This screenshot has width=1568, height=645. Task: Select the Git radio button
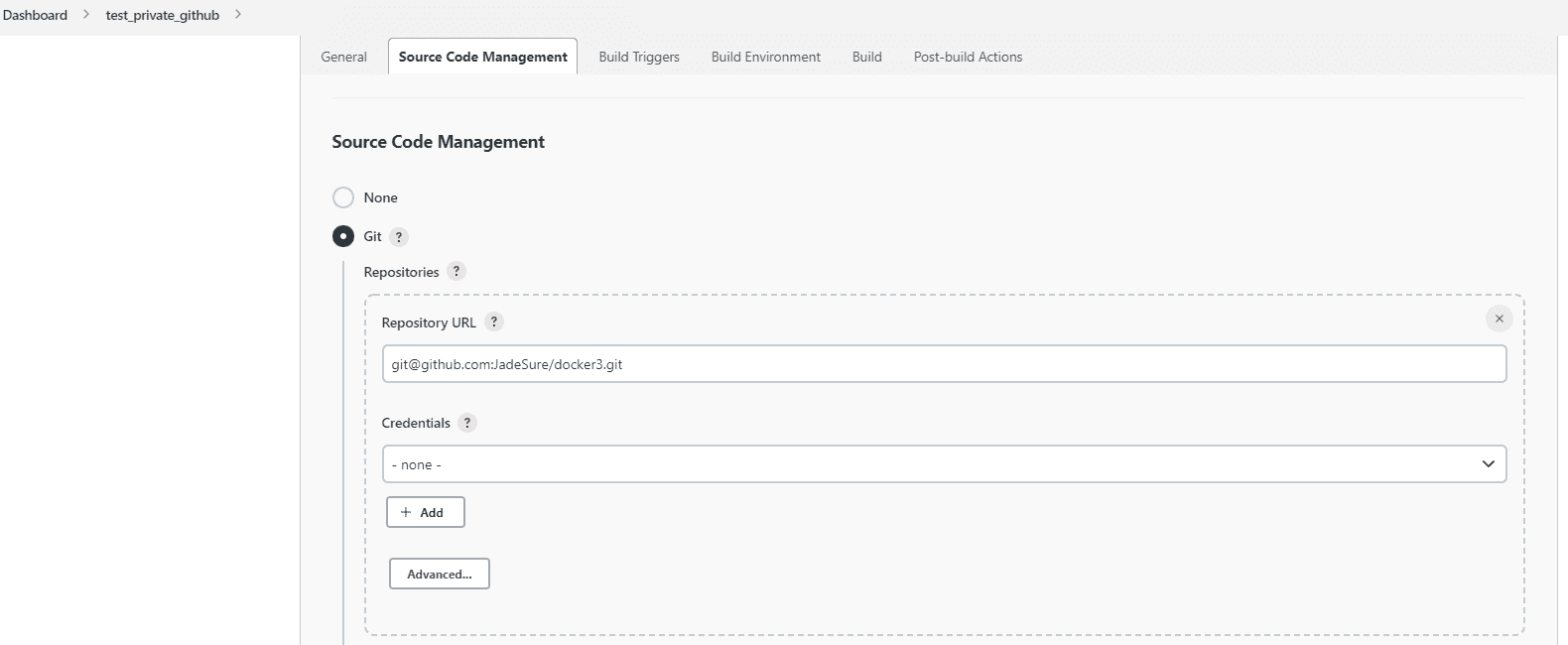coord(343,236)
